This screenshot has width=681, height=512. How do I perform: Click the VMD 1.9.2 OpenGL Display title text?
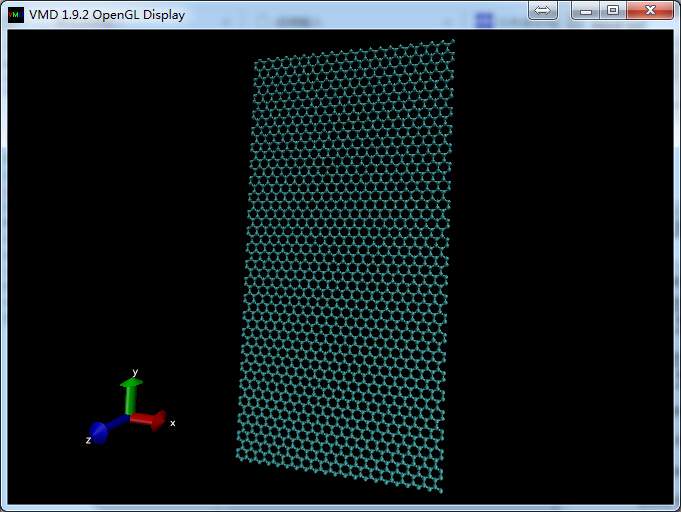click(x=107, y=15)
